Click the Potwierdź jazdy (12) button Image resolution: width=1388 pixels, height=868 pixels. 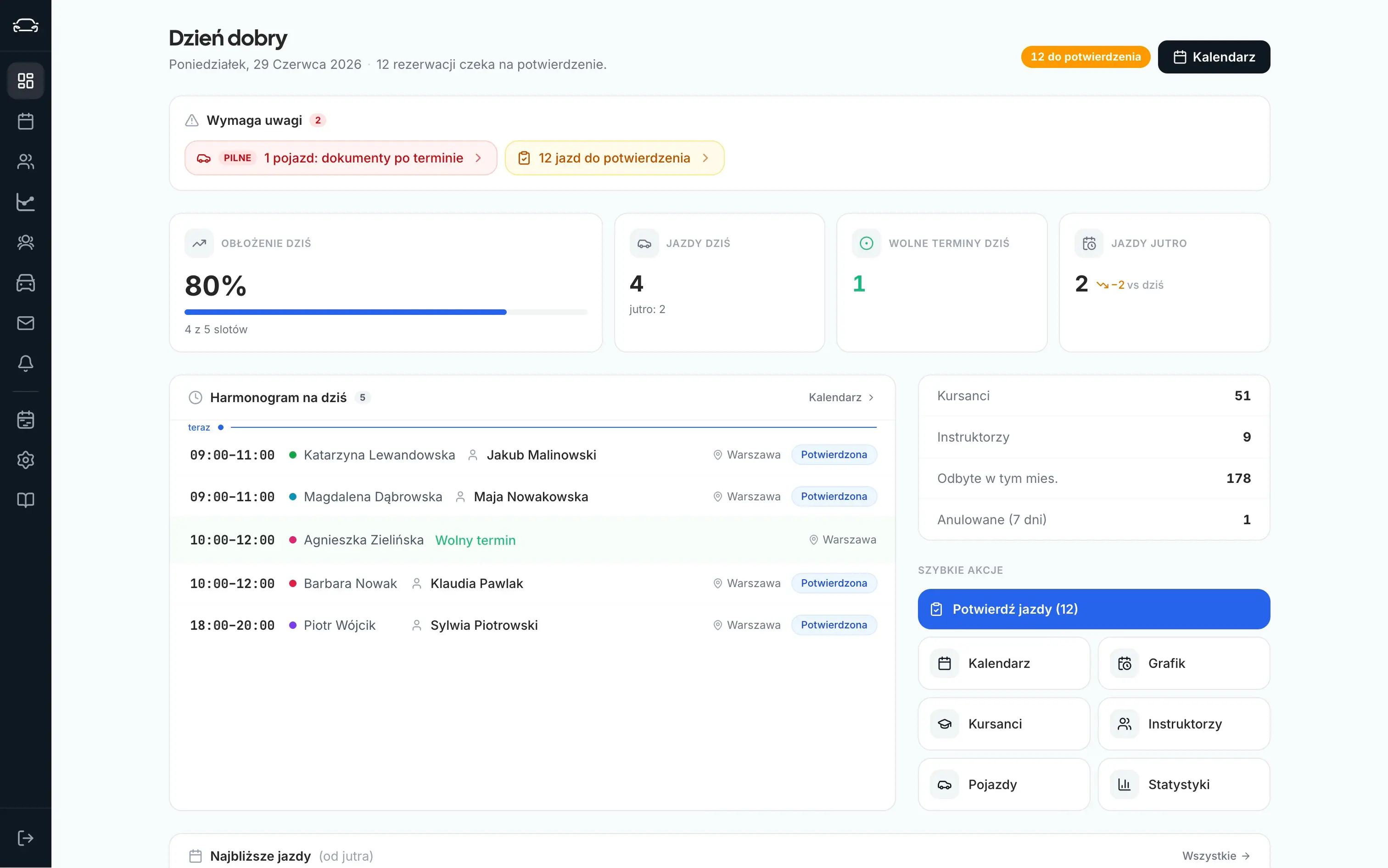click(1093, 609)
